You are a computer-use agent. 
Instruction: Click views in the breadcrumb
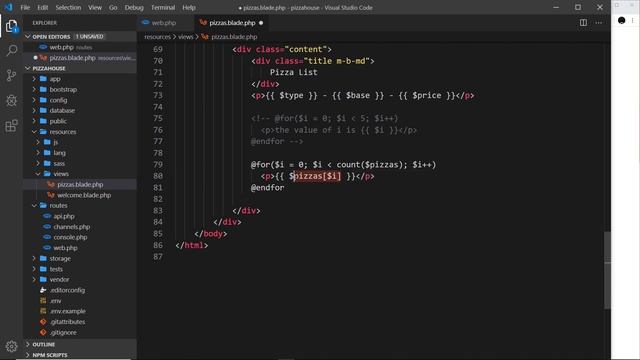185,37
